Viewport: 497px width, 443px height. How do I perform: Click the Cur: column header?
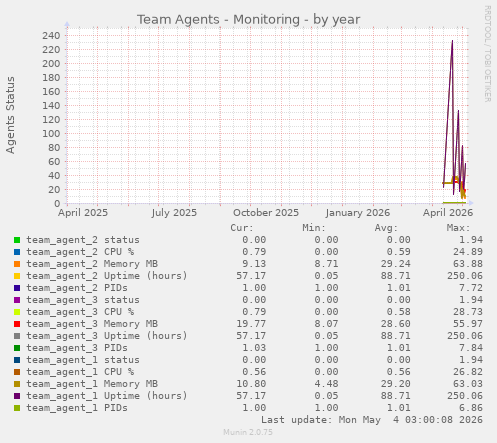point(242,228)
